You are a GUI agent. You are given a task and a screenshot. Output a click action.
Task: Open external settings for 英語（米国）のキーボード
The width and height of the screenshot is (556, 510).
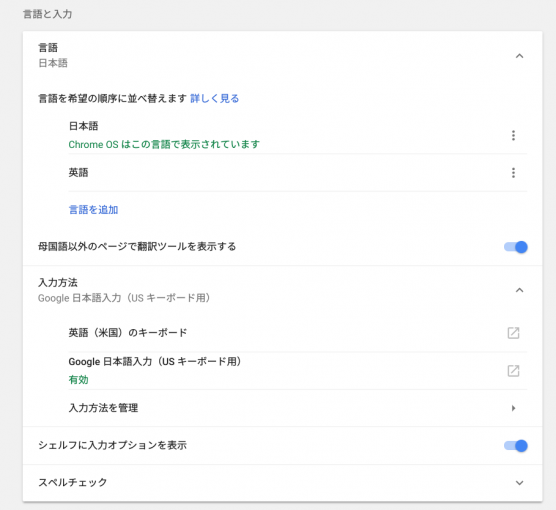(513, 333)
